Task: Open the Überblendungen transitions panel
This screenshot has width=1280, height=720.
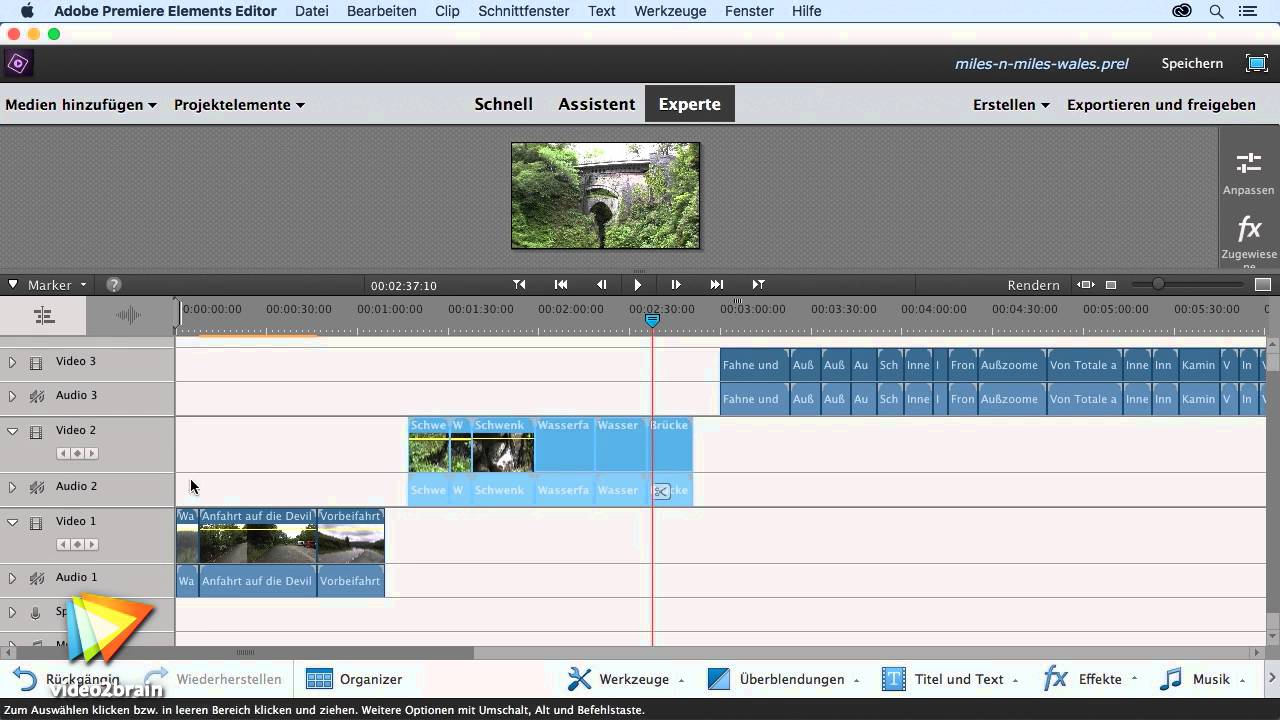Action: pyautogui.click(x=783, y=679)
